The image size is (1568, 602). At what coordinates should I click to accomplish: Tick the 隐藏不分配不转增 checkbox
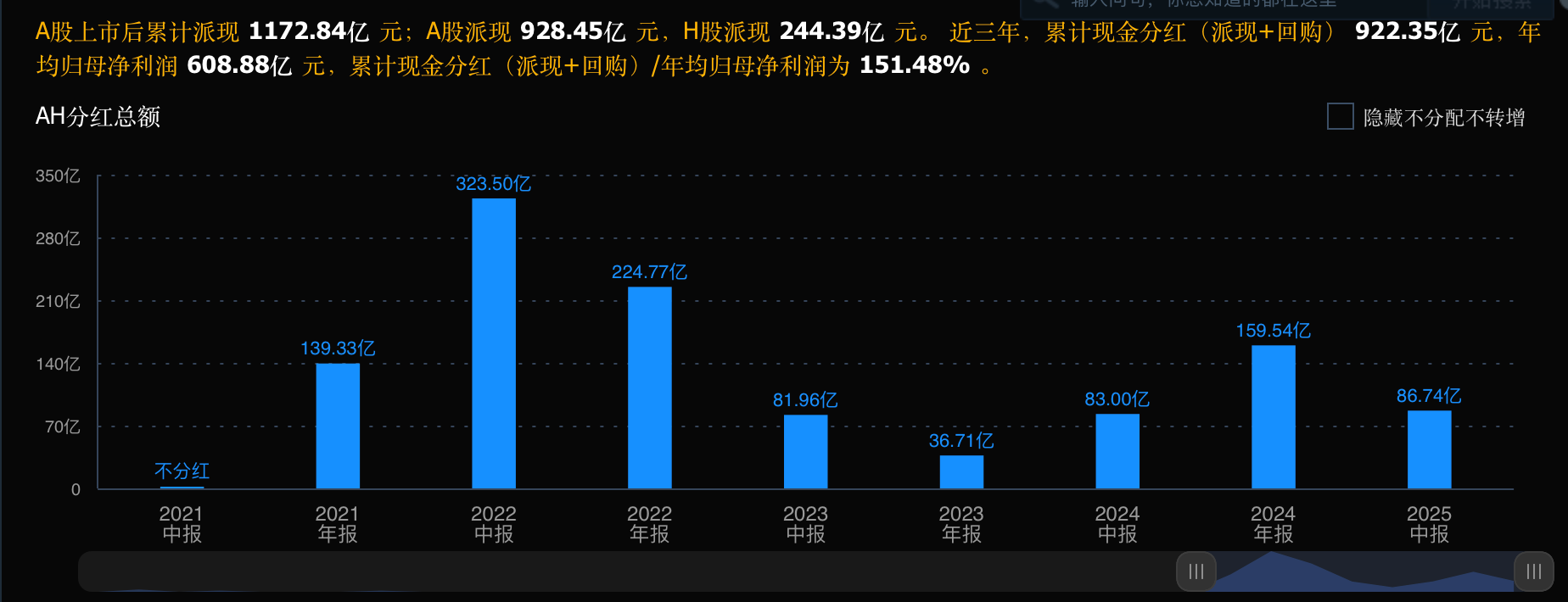(x=1340, y=116)
